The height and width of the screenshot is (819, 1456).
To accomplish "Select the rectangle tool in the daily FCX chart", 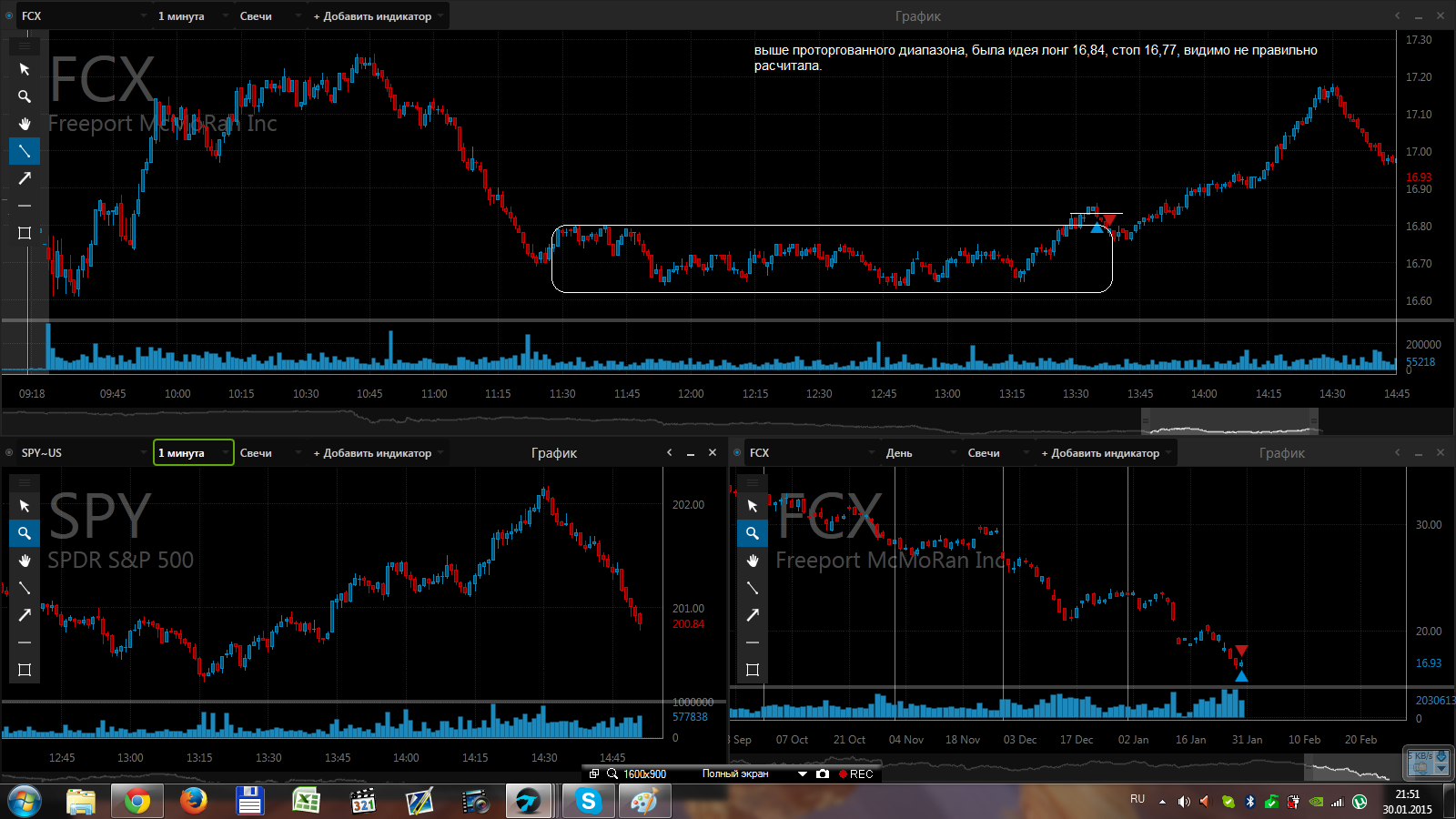I will pos(753,670).
